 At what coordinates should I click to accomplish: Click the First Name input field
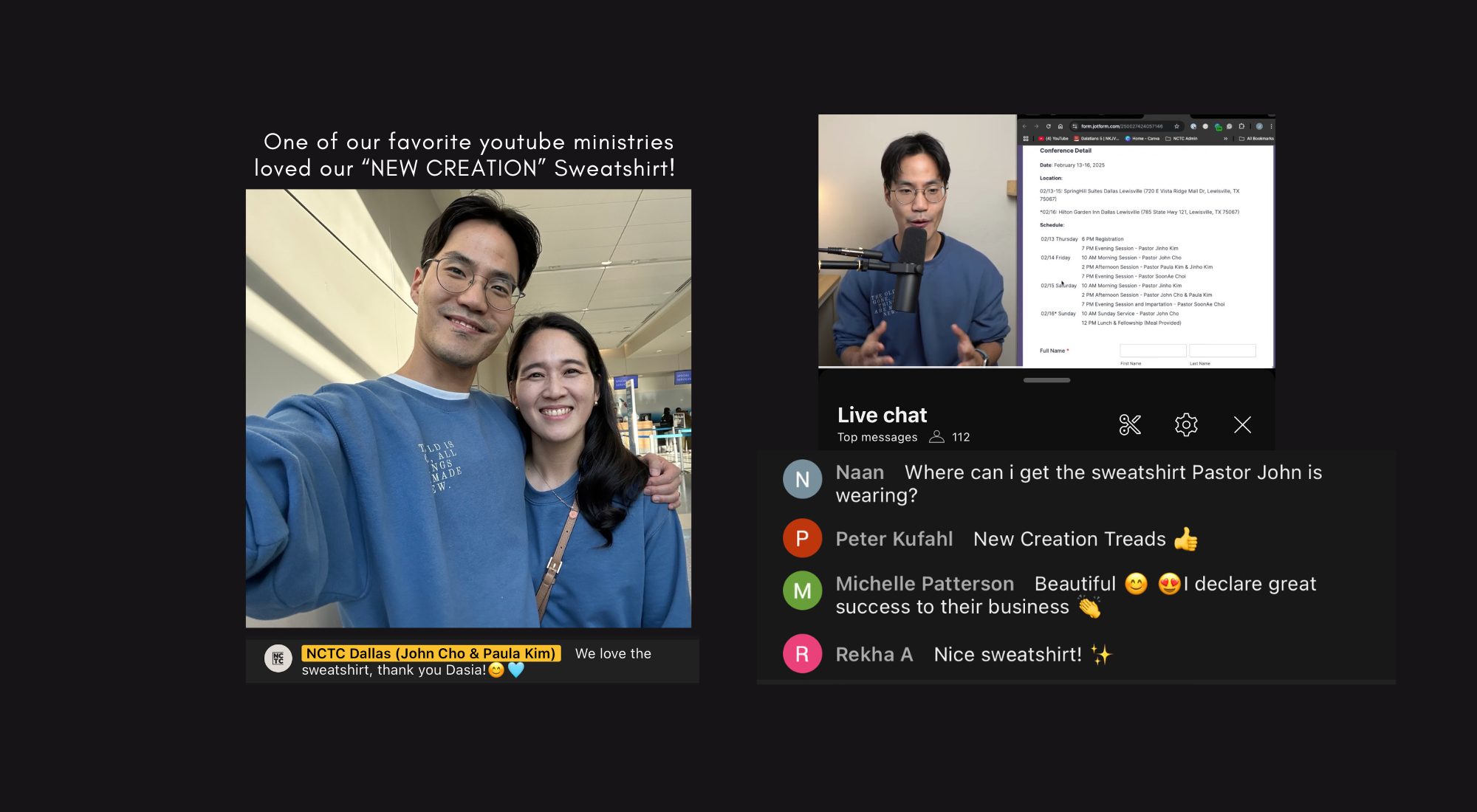[1152, 351]
